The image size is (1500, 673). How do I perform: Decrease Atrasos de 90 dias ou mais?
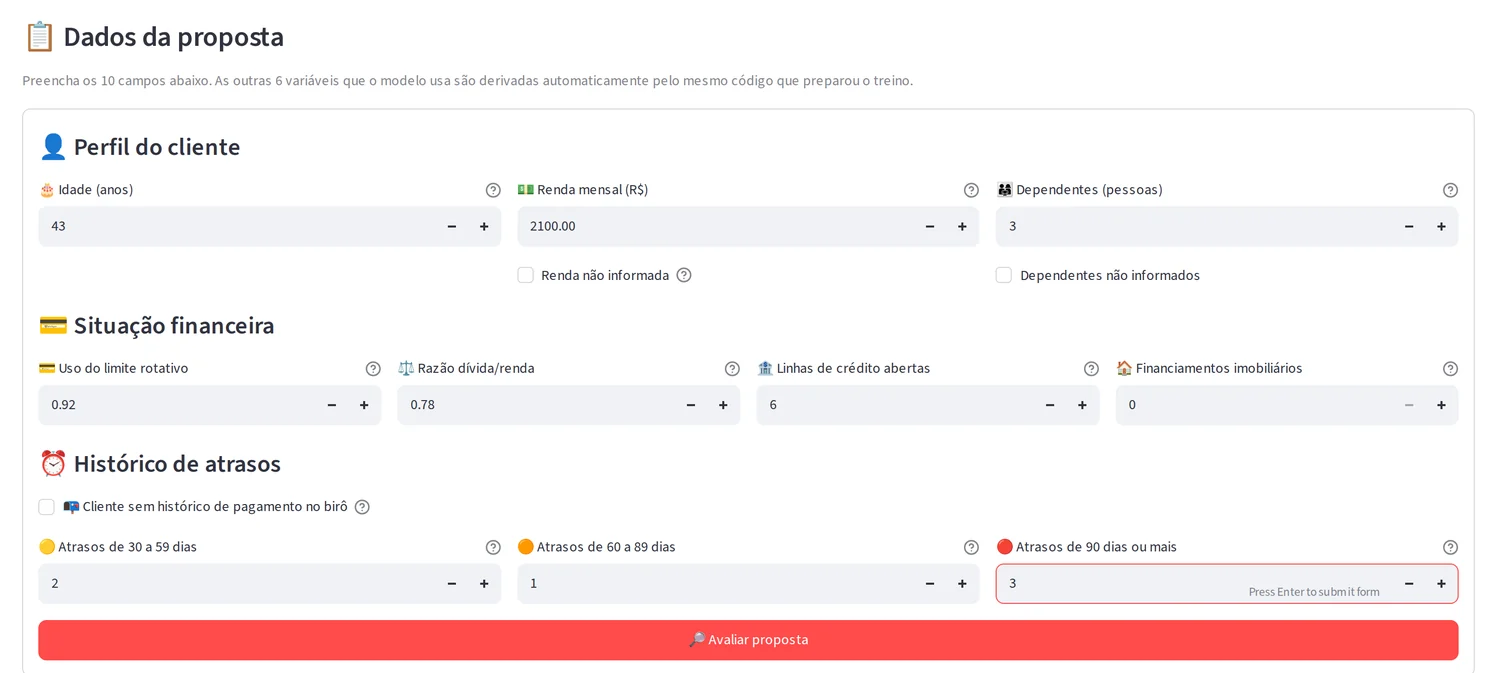tap(1409, 584)
